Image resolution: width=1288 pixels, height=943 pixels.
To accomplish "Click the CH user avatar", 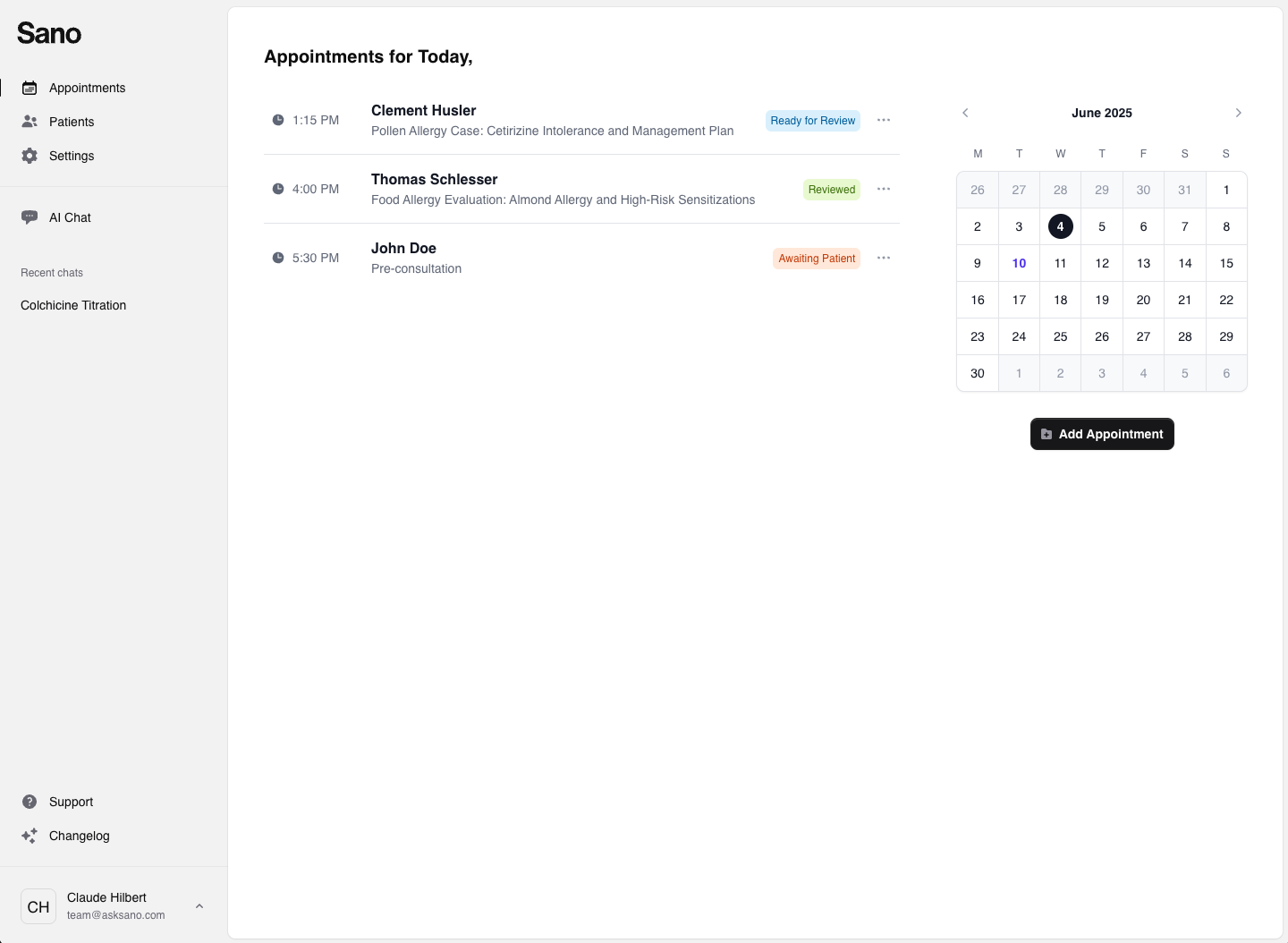I will click(38, 906).
